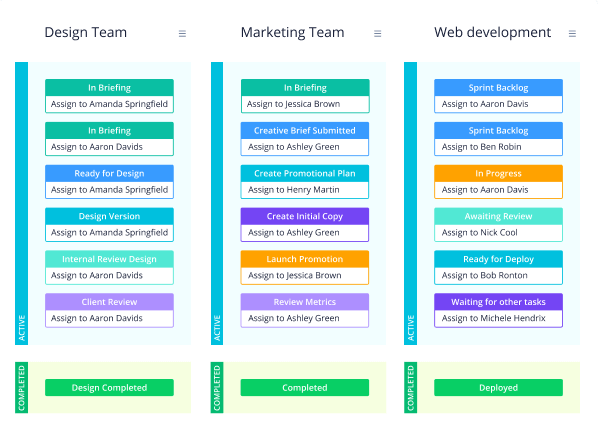This screenshot has width=598, height=437.
Task: Open the Ready for Design card header
Action: 109,174
